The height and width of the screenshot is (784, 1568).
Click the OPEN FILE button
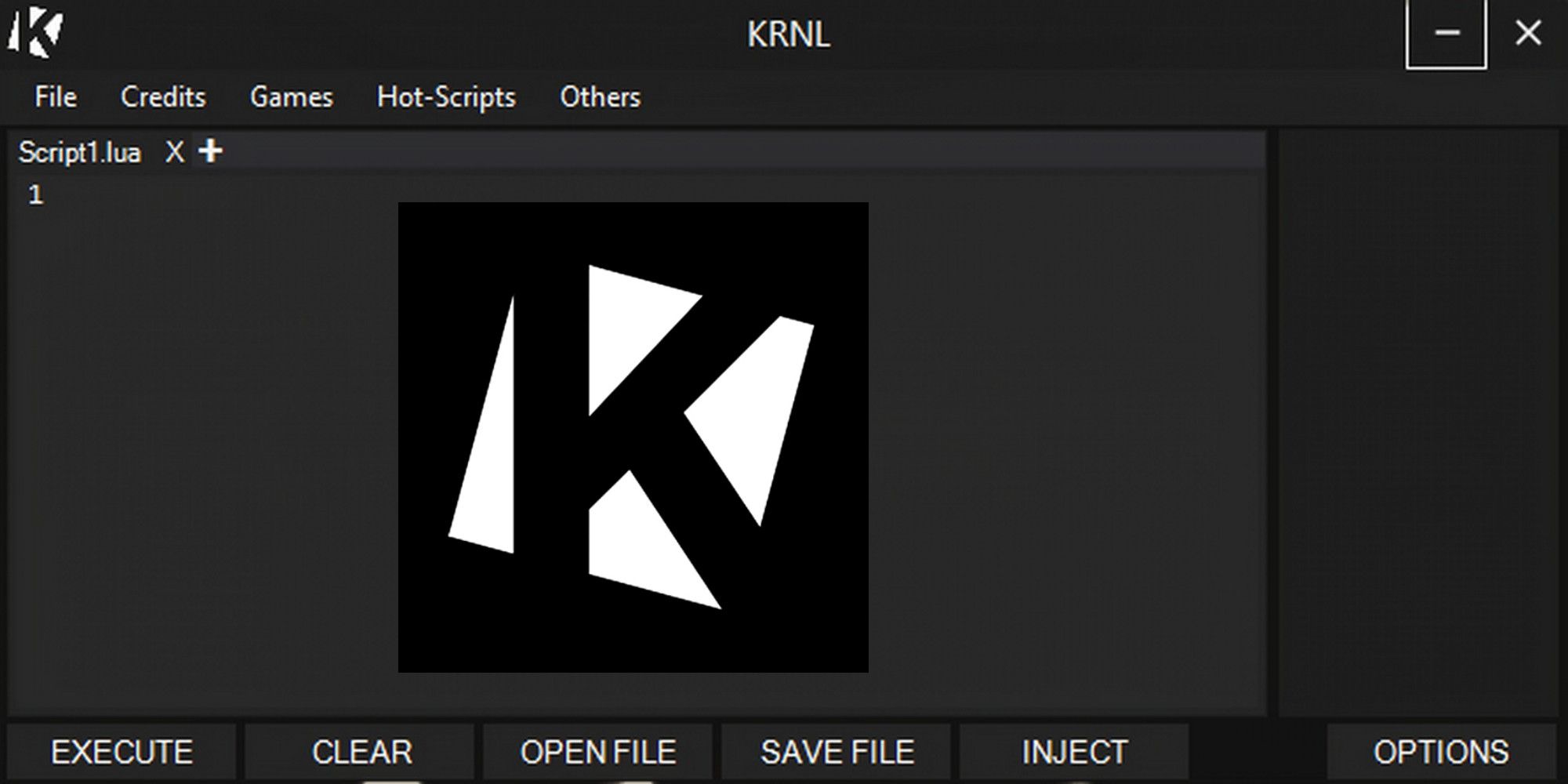click(598, 752)
